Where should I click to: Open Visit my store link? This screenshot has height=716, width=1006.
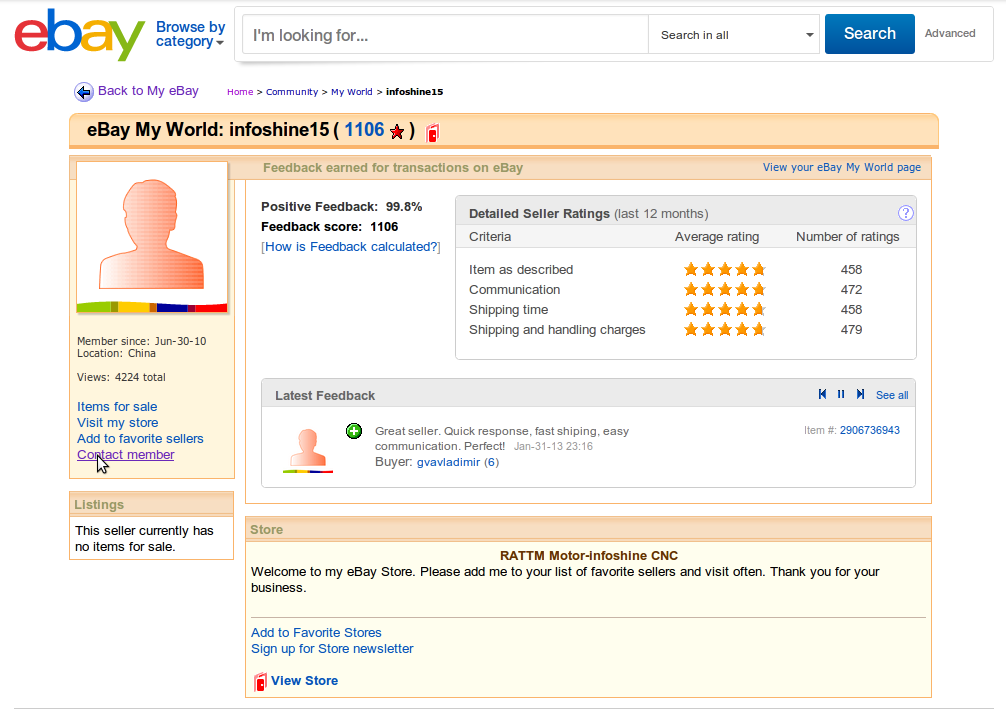[x=117, y=423]
